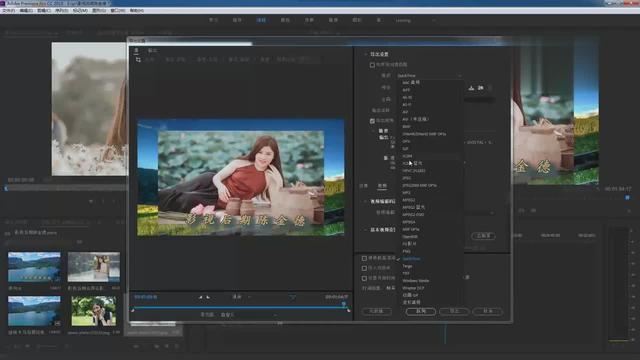Click the Cancel button

488,311
